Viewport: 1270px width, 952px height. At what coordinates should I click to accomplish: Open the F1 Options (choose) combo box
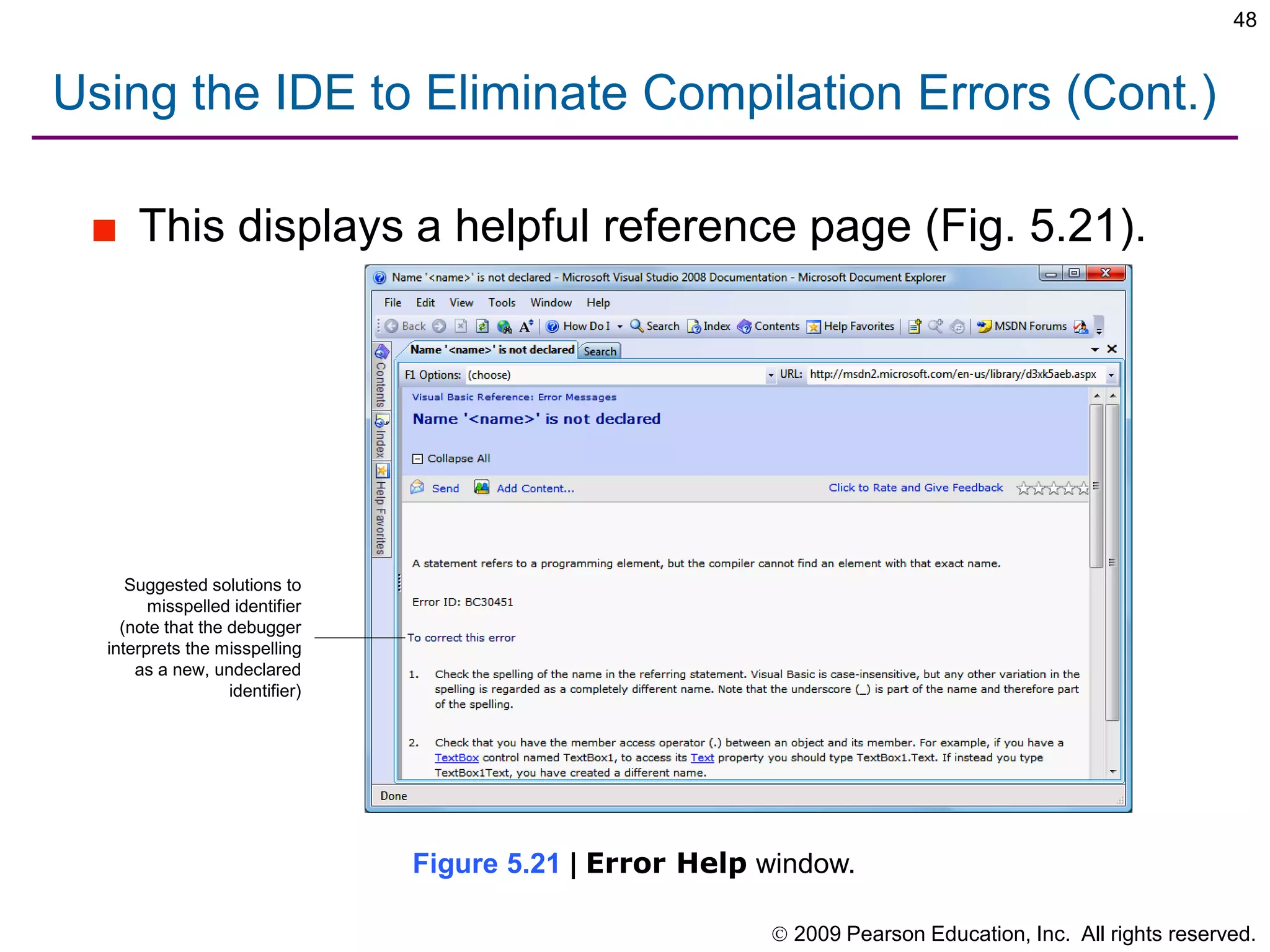point(621,375)
